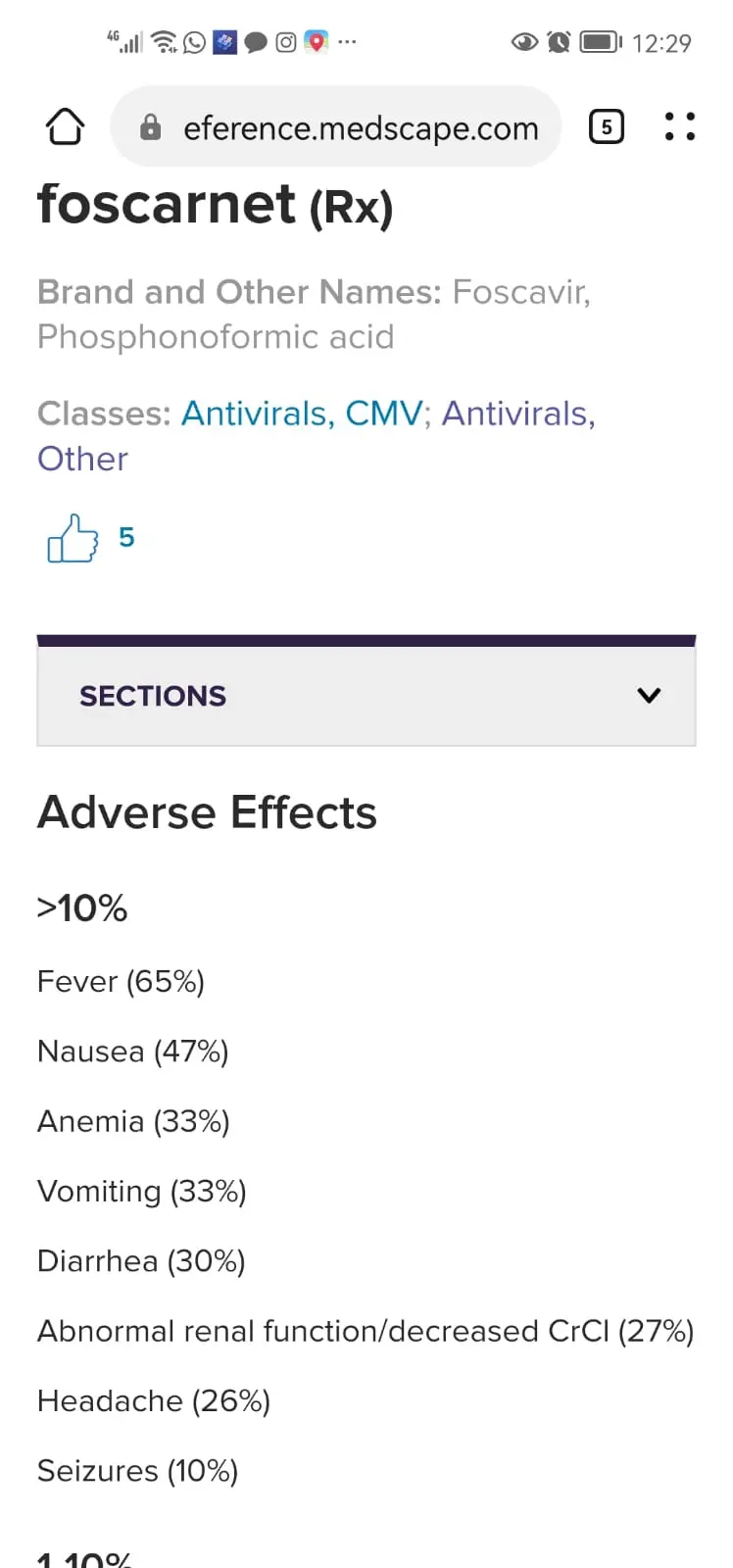Expand the SECTIONS dropdown chevron
The width and height of the screenshot is (733, 1568).
[x=649, y=696]
